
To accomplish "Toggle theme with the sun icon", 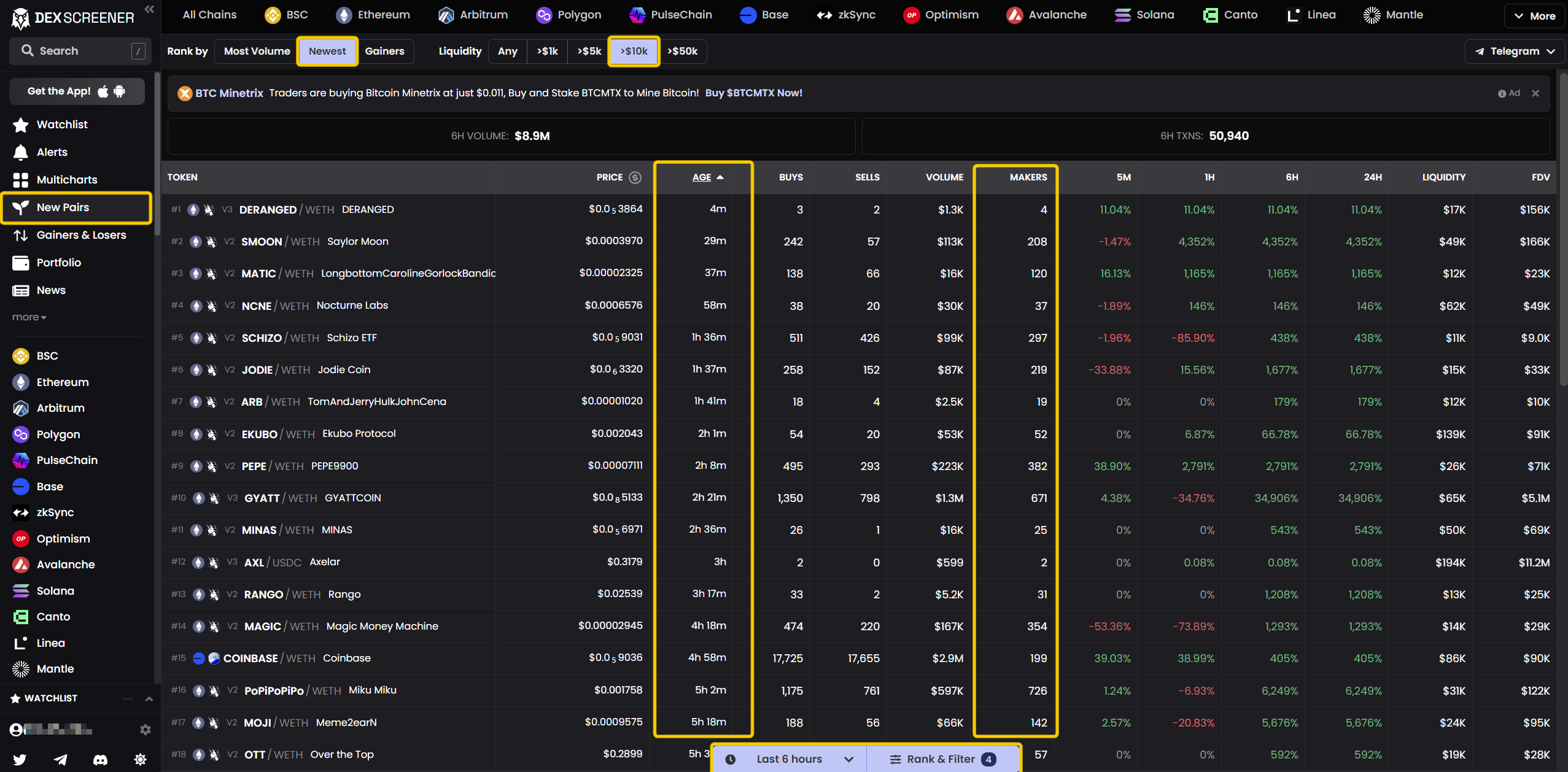I will [140, 760].
